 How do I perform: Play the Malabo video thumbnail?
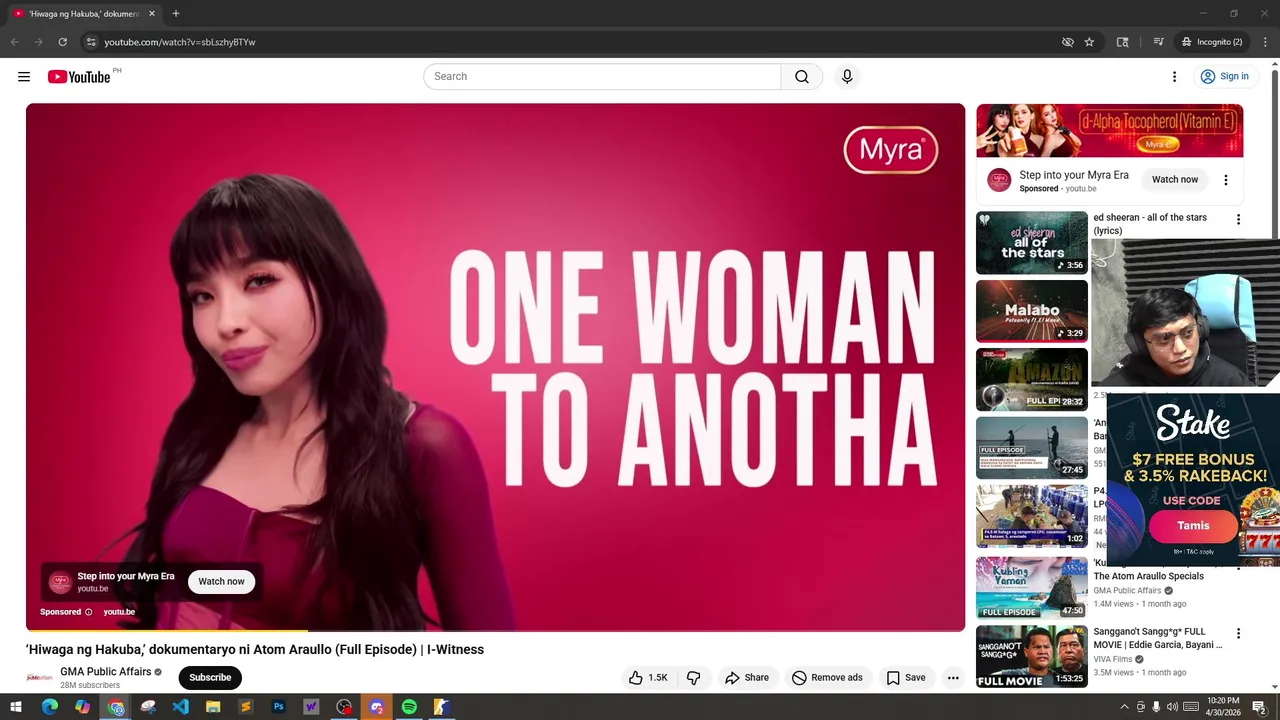[1032, 311]
